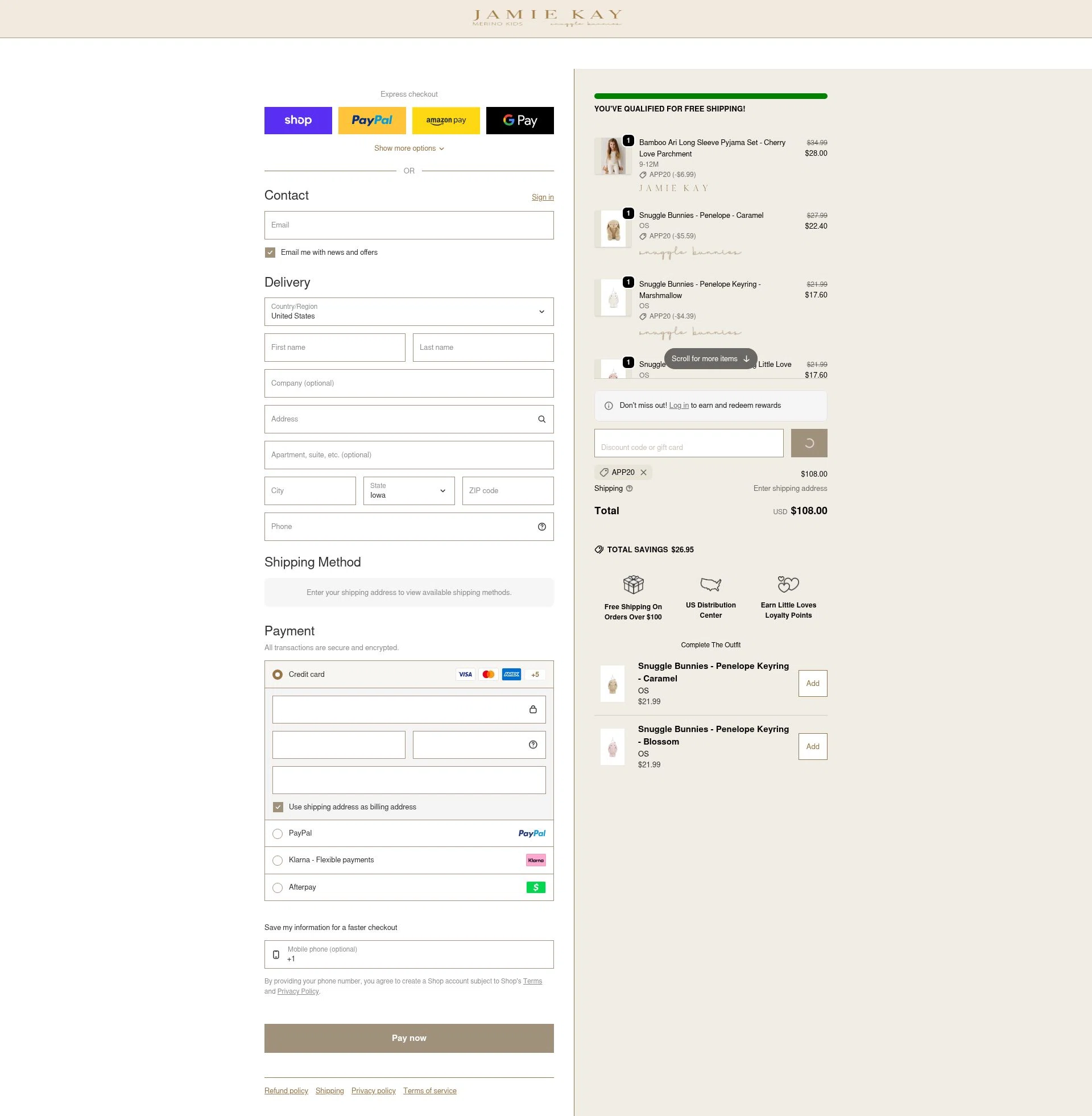This screenshot has height=1116, width=1092.
Task: Click the apply discount code arrow button
Action: click(x=809, y=443)
